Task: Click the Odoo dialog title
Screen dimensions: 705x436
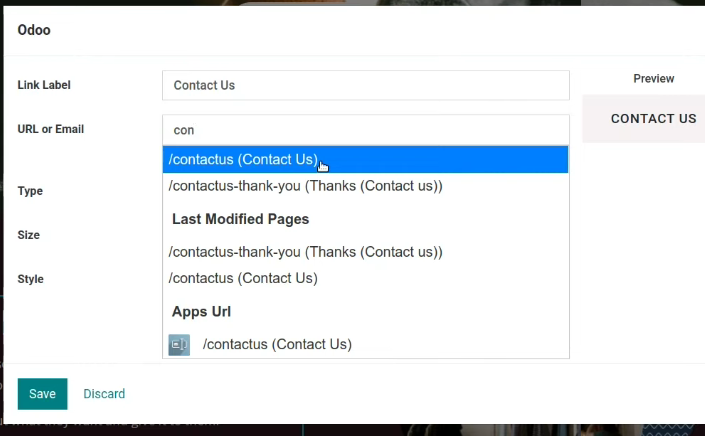Action: pos(34,30)
